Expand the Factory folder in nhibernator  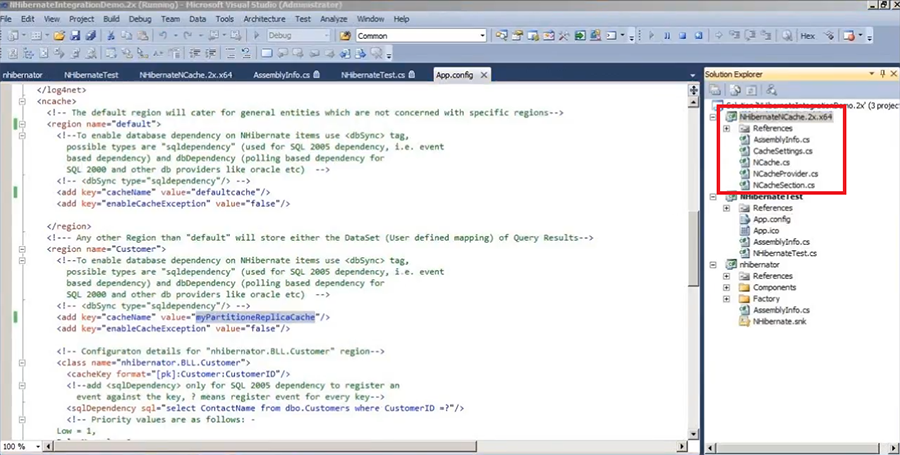click(727, 299)
